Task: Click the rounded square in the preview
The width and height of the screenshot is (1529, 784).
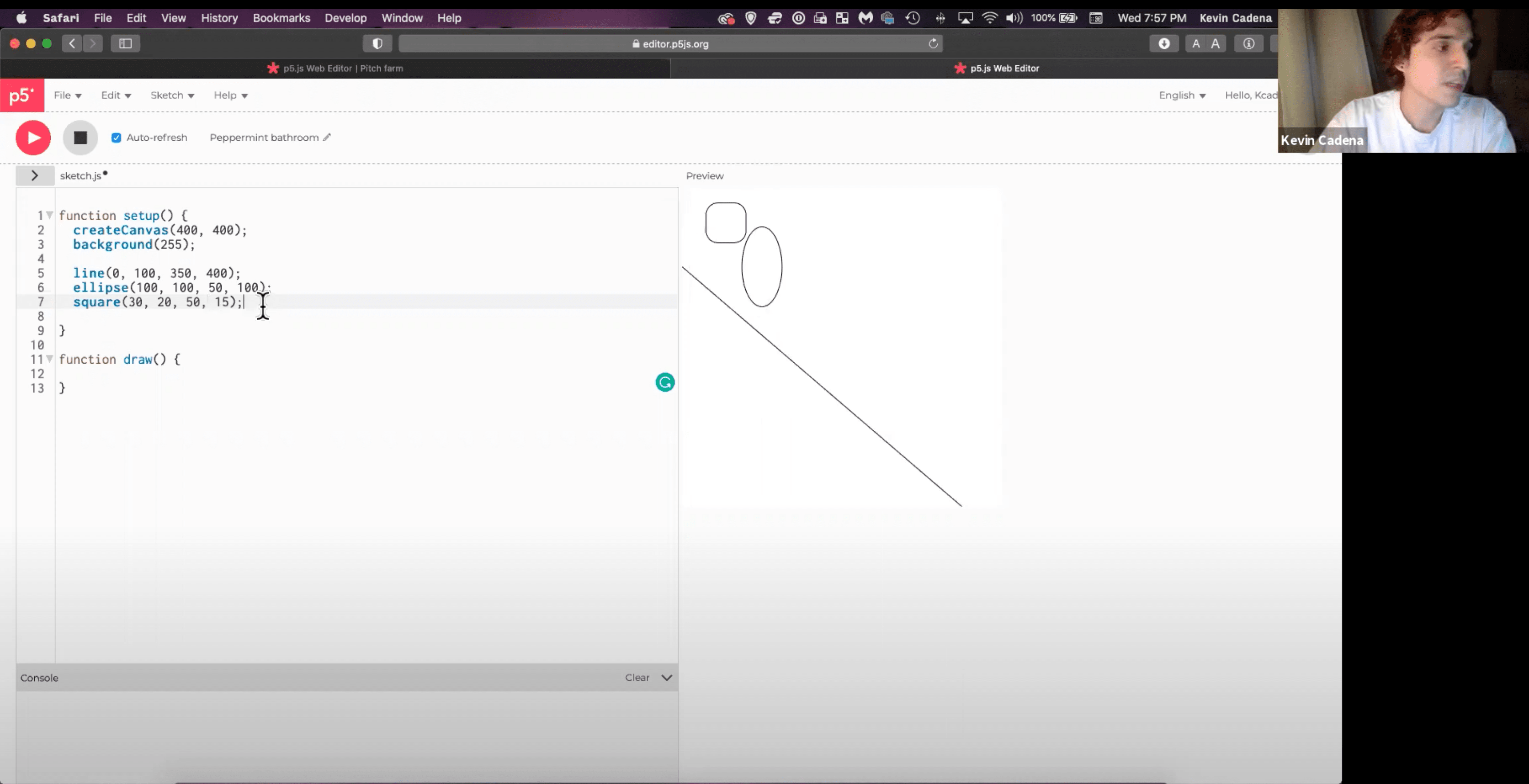Action: pos(725,222)
